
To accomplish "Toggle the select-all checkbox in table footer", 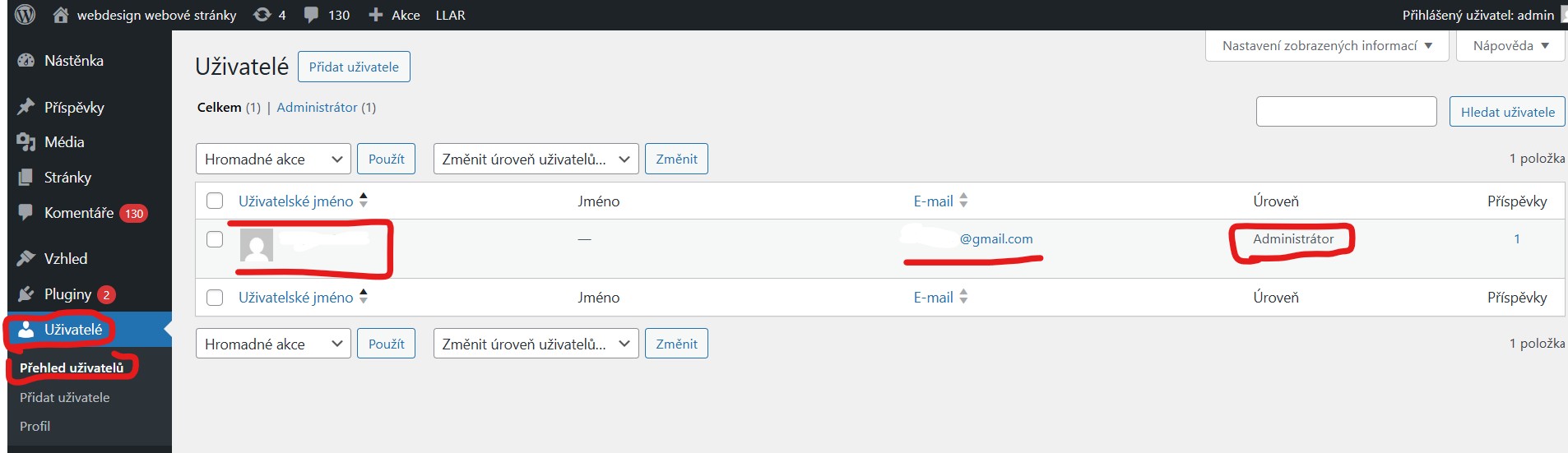I will pyautogui.click(x=215, y=298).
